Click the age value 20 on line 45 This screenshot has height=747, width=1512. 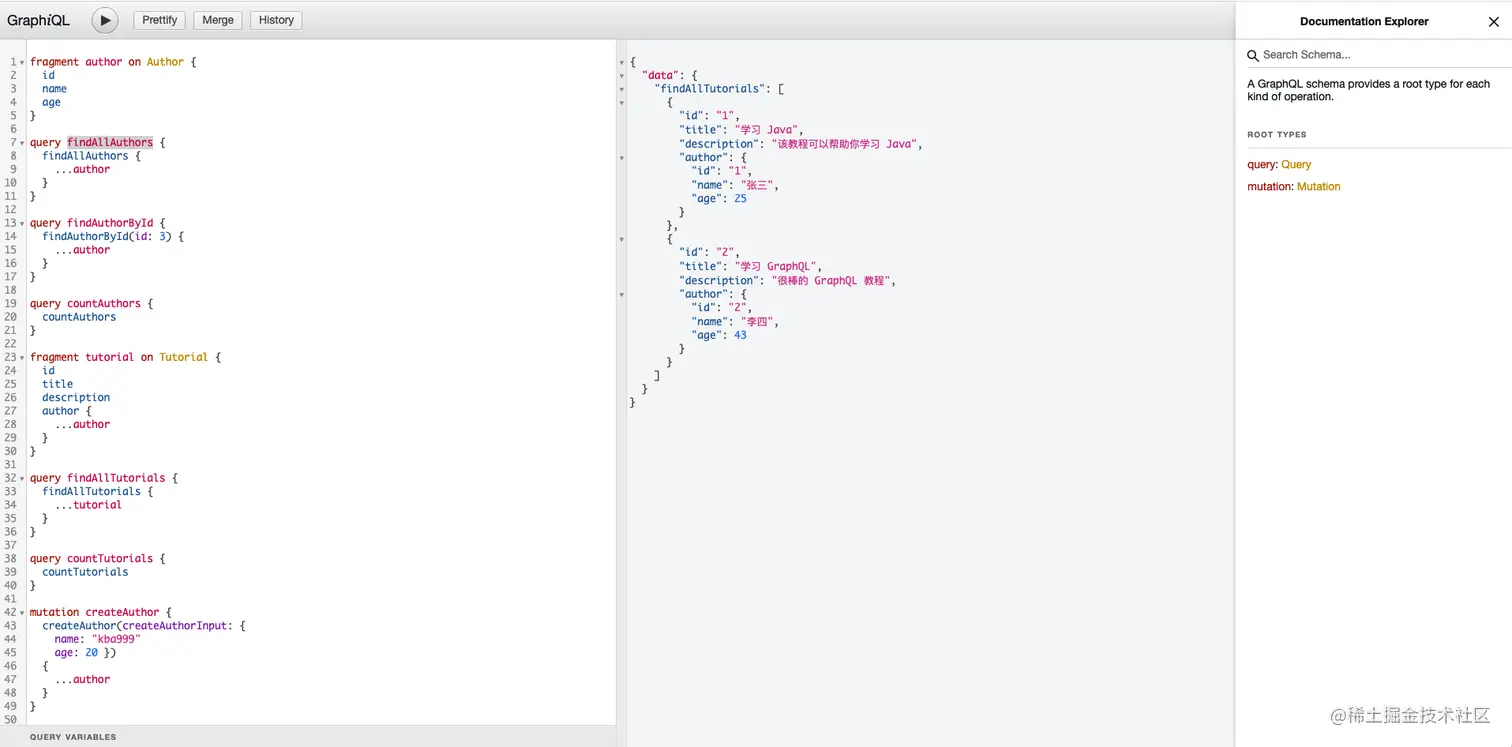click(x=91, y=653)
